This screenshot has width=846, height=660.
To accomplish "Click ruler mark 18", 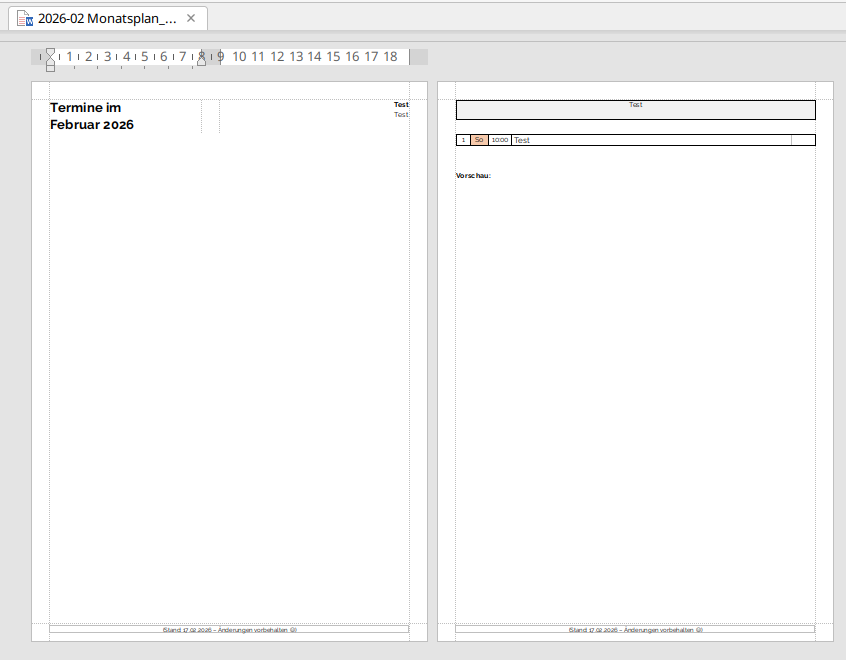I will click(390, 57).
